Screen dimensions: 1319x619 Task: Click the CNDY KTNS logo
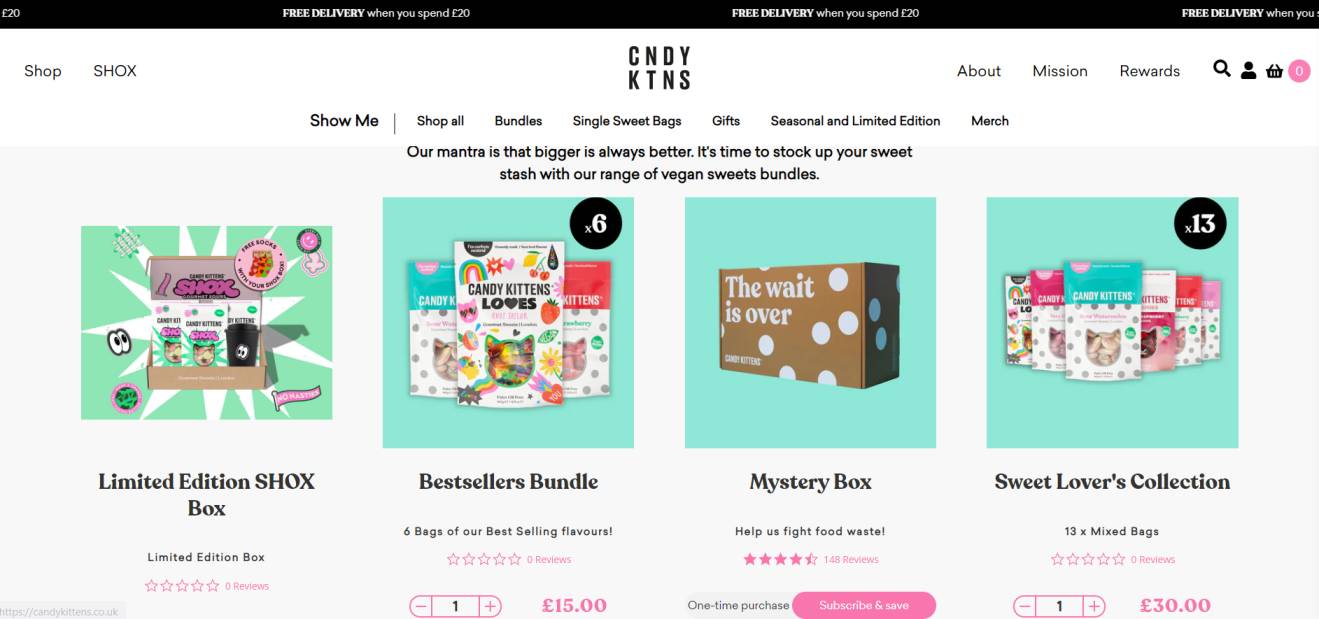(659, 68)
